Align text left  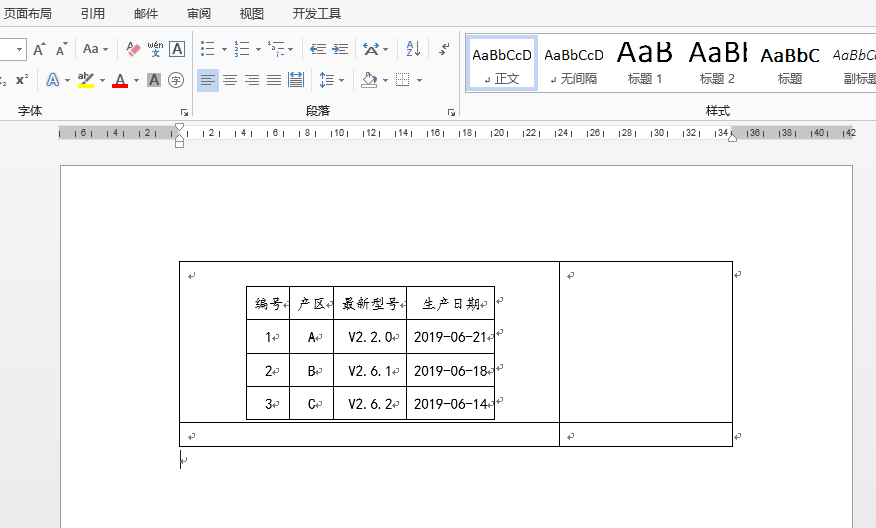click(x=208, y=80)
